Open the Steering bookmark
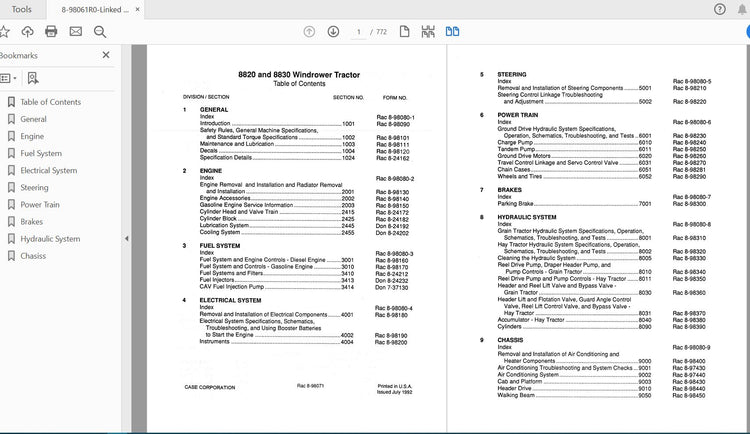The height and width of the screenshot is (434, 750). (34, 188)
